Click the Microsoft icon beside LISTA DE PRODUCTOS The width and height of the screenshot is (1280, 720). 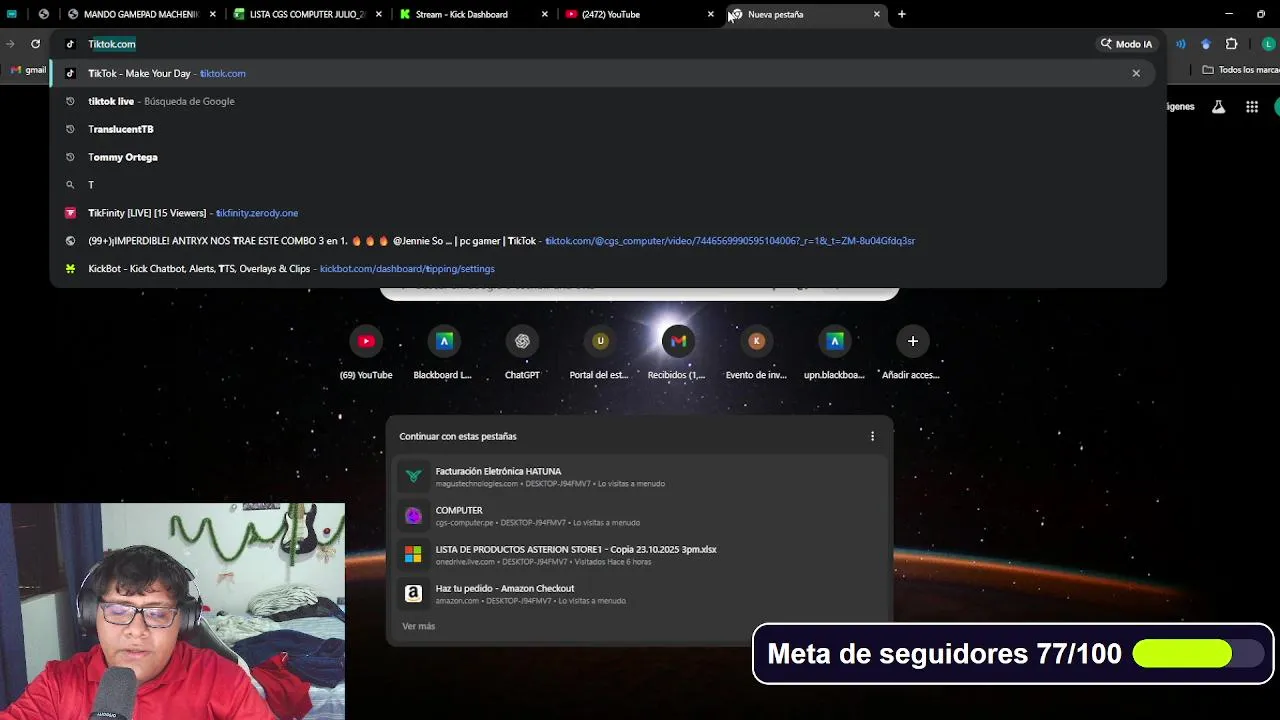pyautogui.click(x=413, y=554)
